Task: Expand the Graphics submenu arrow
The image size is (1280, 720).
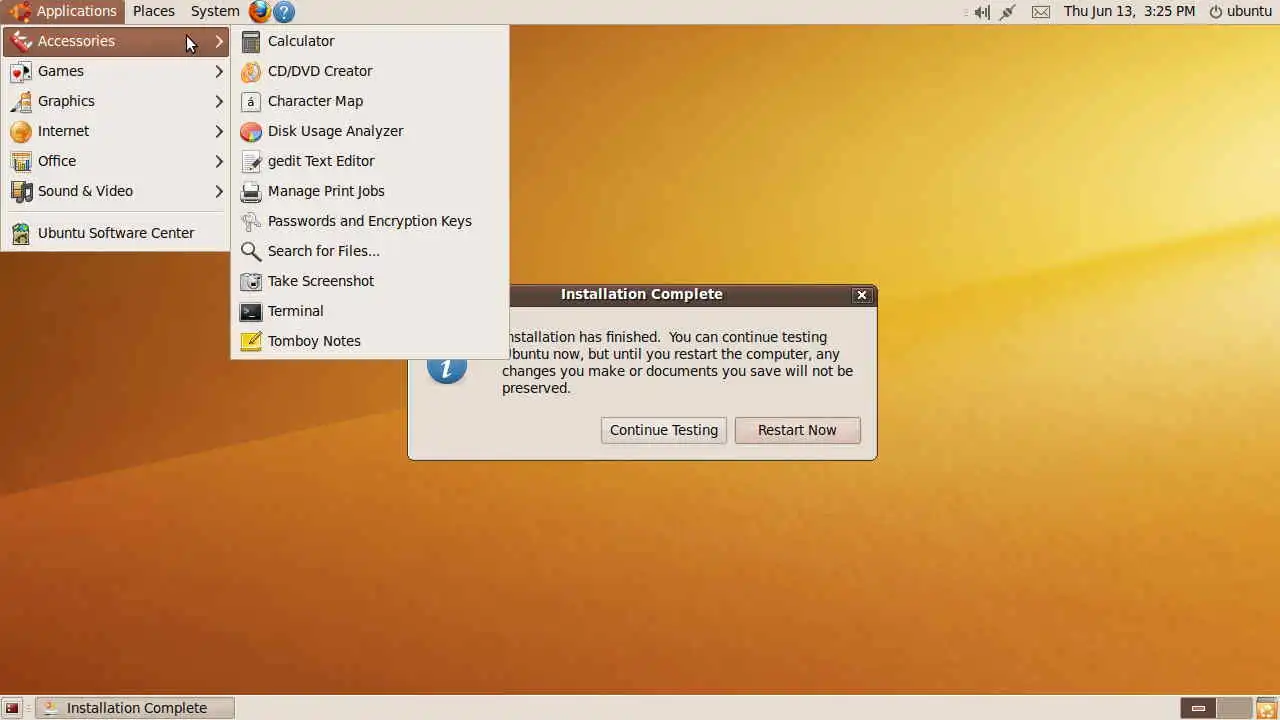Action: tap(219, 101)
